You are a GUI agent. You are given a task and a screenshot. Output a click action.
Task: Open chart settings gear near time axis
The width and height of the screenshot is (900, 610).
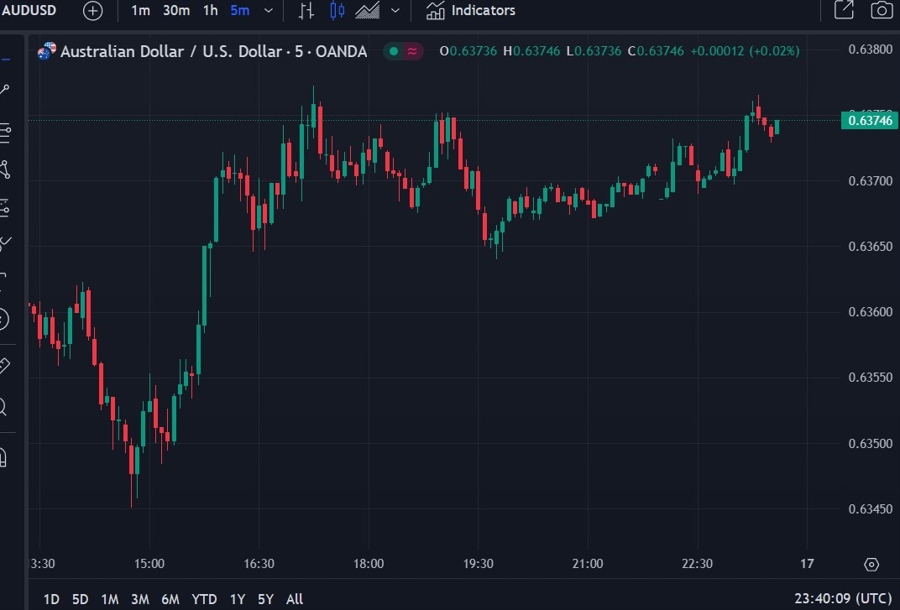tap(871, 565)
